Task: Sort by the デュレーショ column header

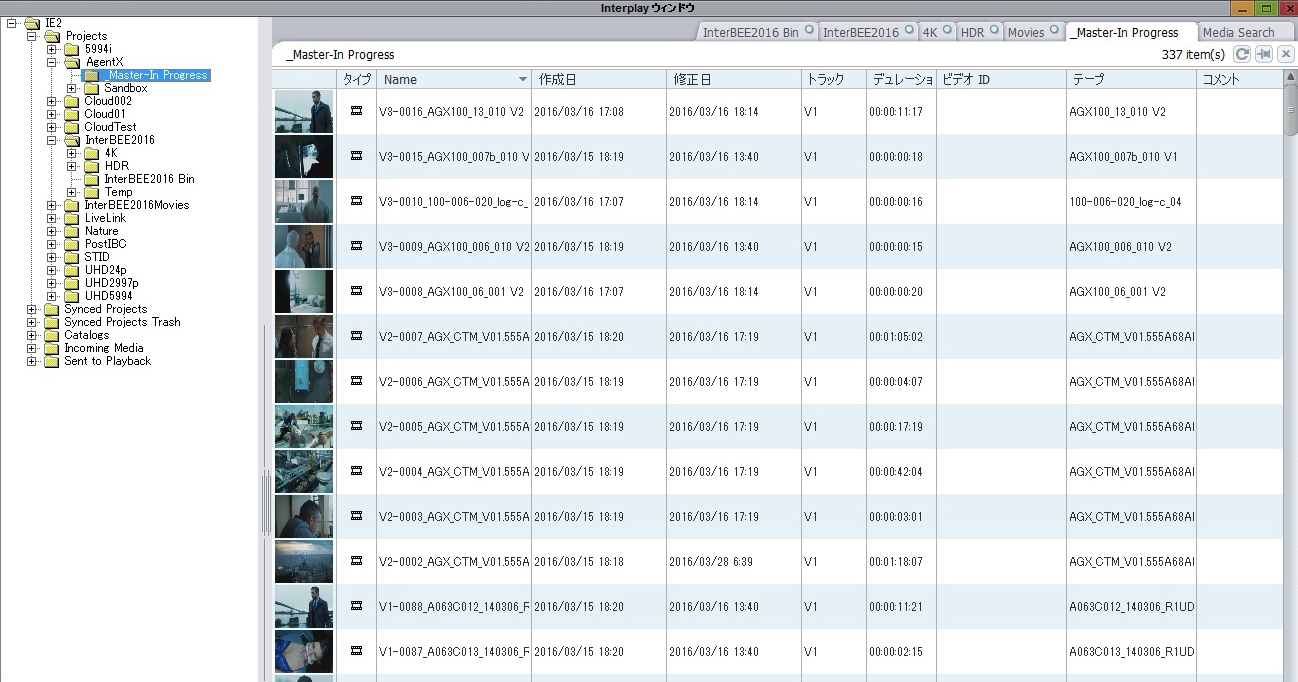Action: click(x=901, y=80)
